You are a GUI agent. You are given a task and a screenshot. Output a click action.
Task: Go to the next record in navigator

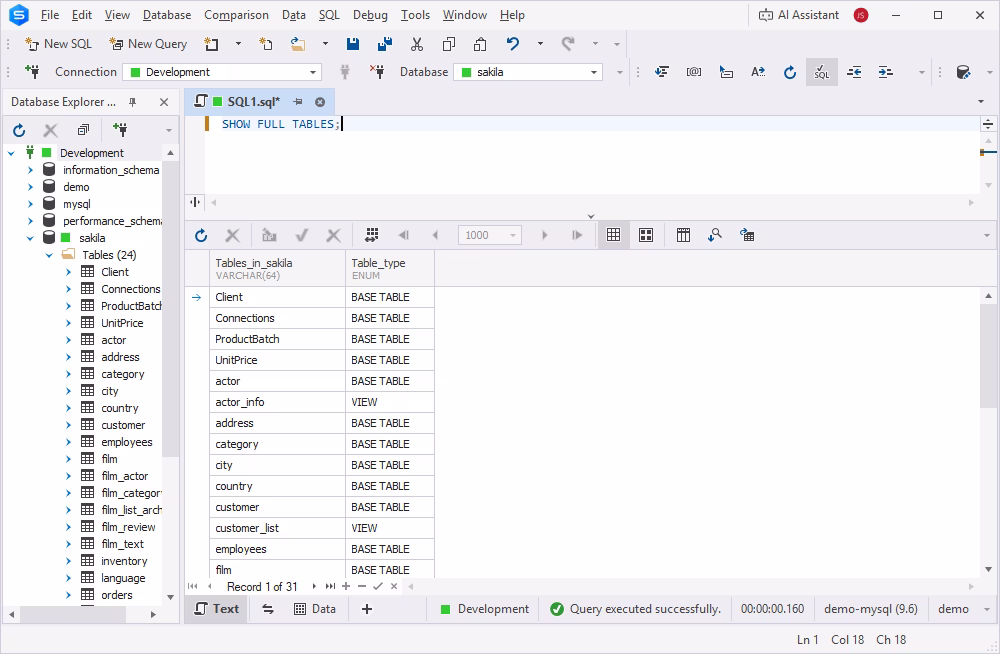(x=314, y=586)
